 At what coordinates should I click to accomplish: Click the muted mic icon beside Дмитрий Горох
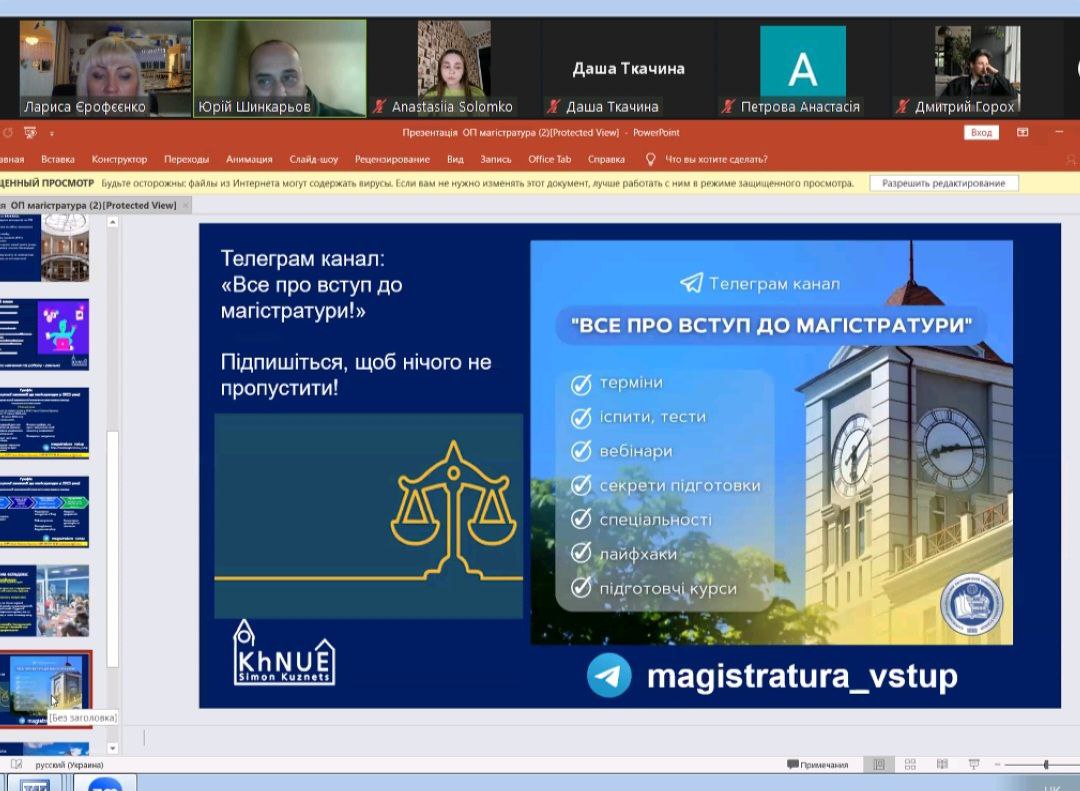[902, 106]
